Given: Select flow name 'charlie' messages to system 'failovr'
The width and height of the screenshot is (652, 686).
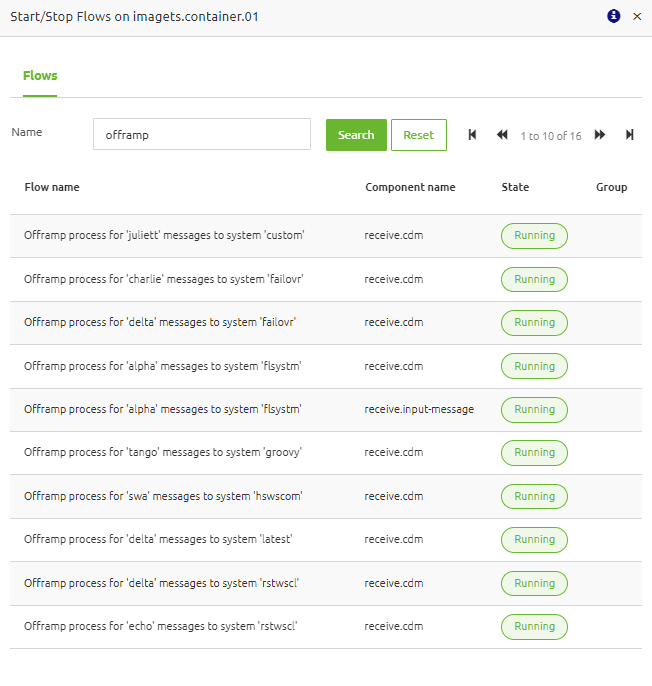Looking at the screenshot, I should point(164,279).
